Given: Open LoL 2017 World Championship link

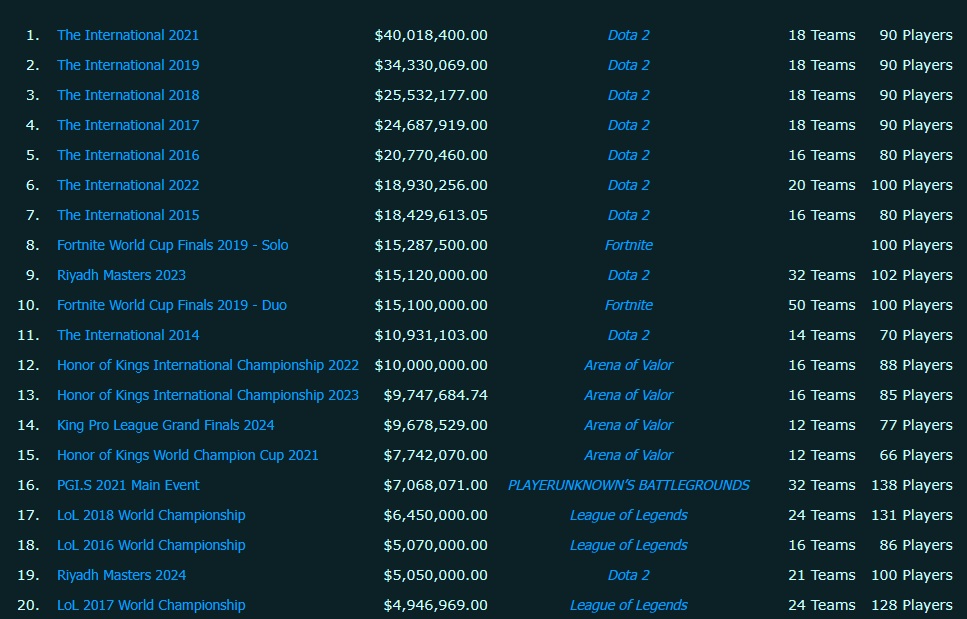Looking at the screenshot, I should coord(151,605).
